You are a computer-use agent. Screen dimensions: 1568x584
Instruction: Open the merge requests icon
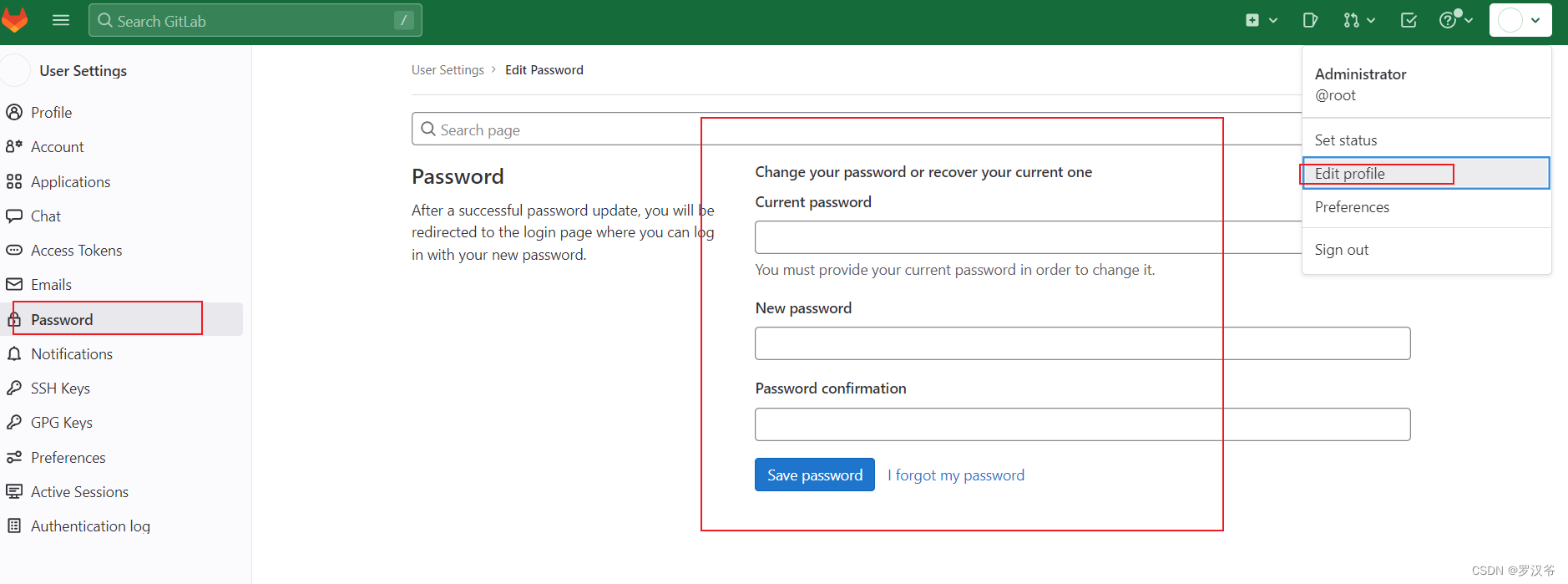(x=1351, y=20)
